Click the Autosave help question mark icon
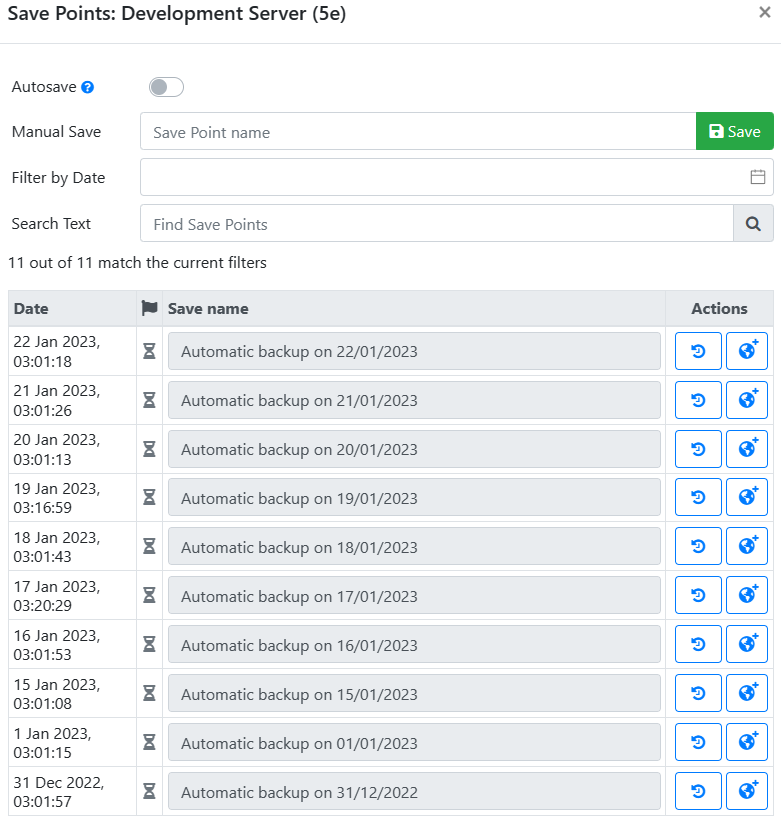The image size is (781, 820). point(88,88)
